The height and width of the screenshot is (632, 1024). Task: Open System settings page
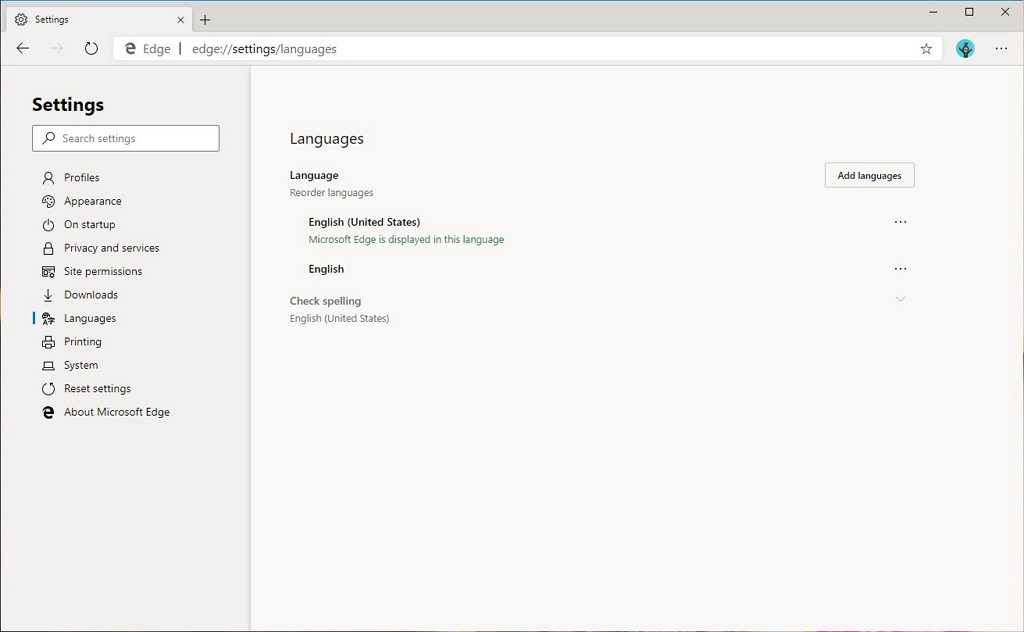[81, 366]
